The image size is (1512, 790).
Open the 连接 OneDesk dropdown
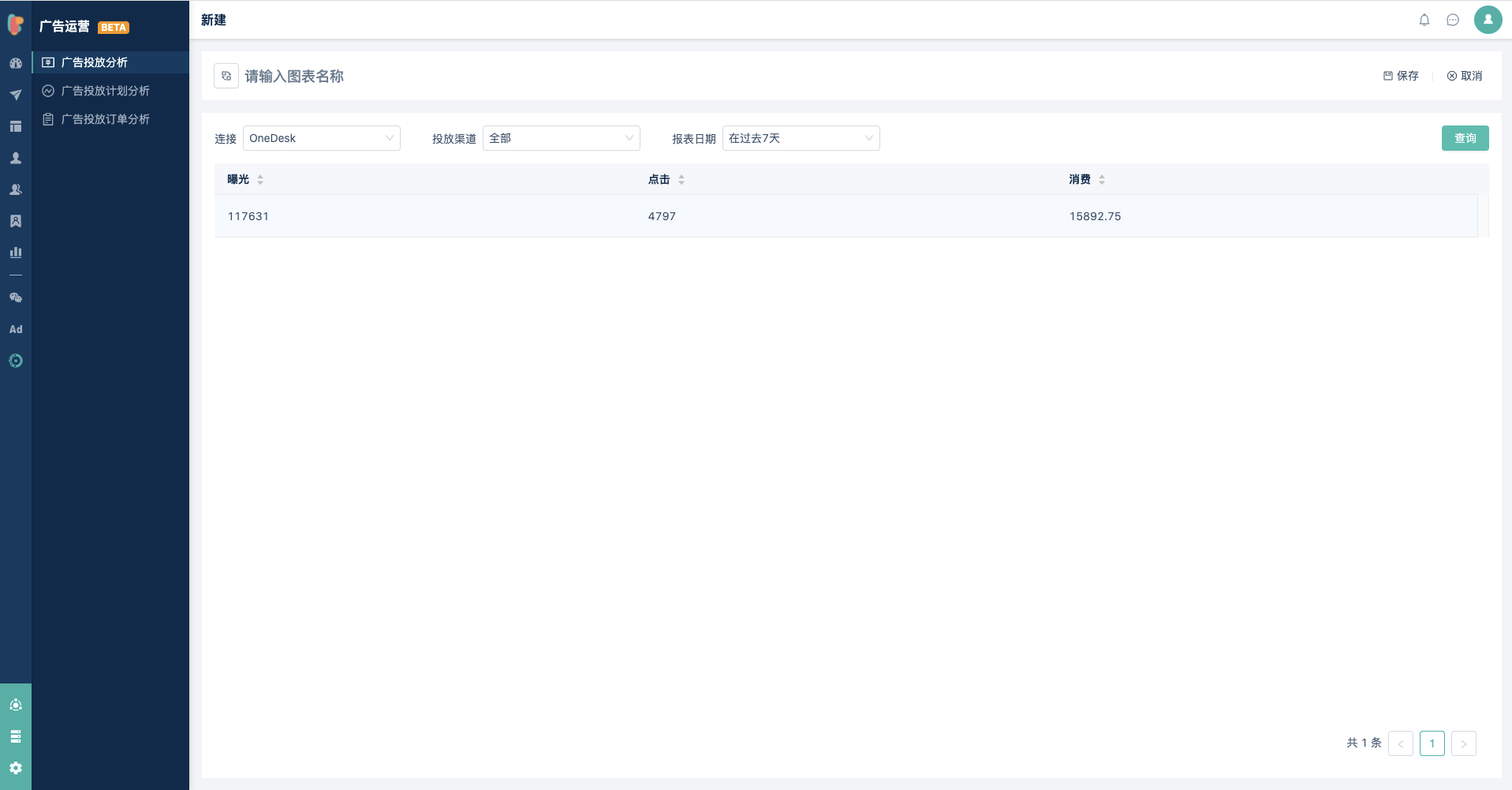point(322,138)
